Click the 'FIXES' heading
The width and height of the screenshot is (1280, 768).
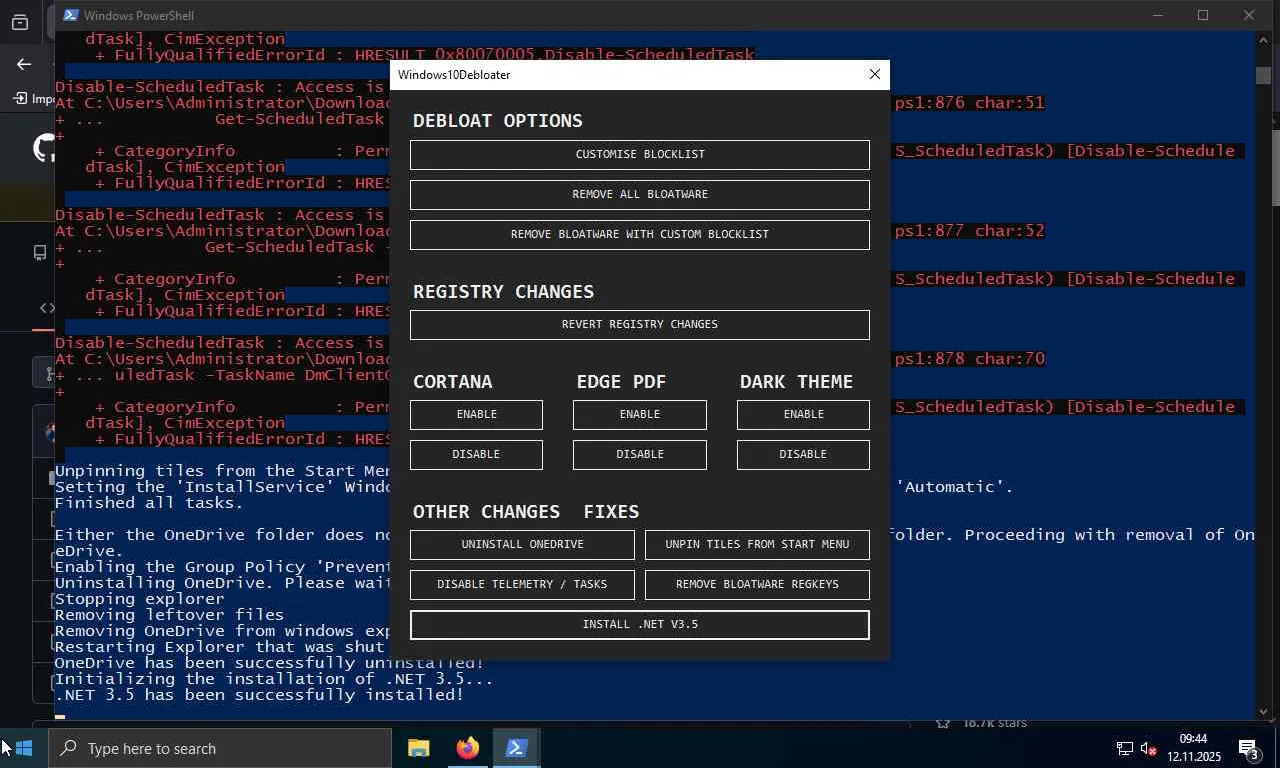click(x=611, y=511)
